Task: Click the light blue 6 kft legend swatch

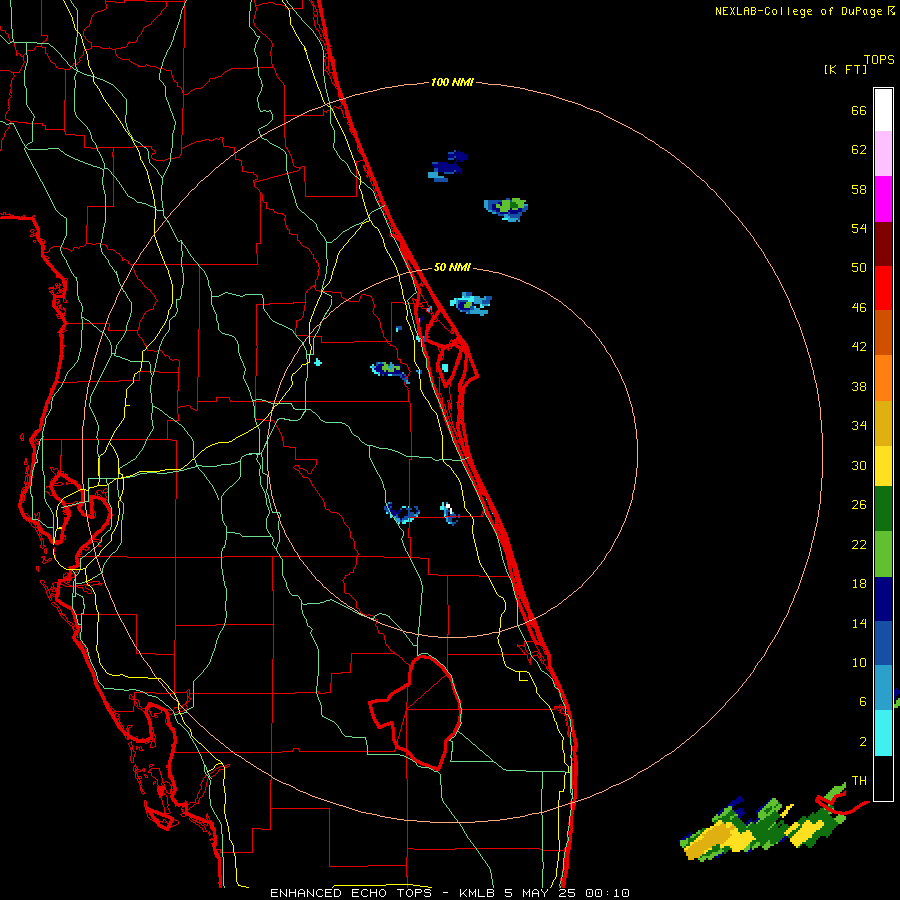Action: tap(883, 687)
